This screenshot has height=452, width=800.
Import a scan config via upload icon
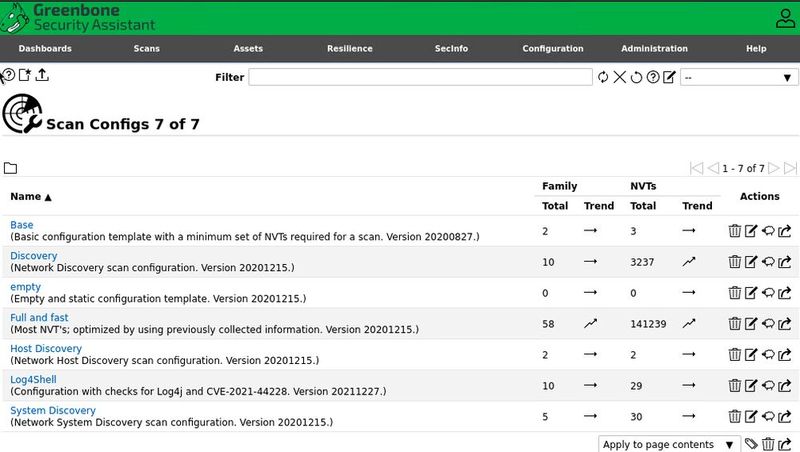tap(42, 75)
